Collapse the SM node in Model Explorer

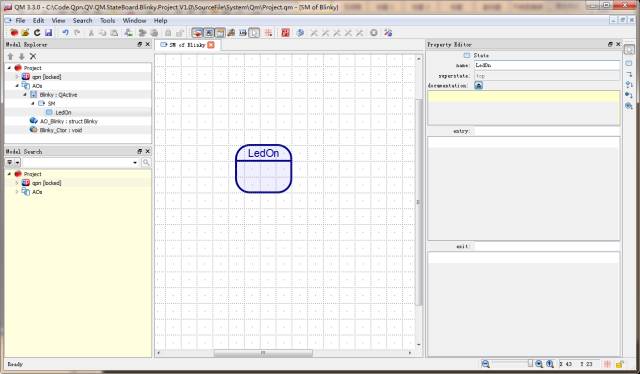(33, 104)
